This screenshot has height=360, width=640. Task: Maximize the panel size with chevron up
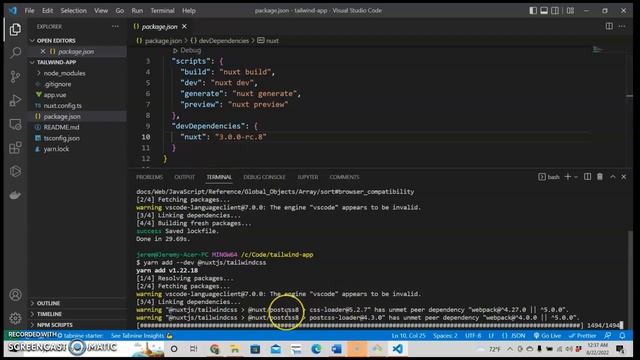point(613,177)
